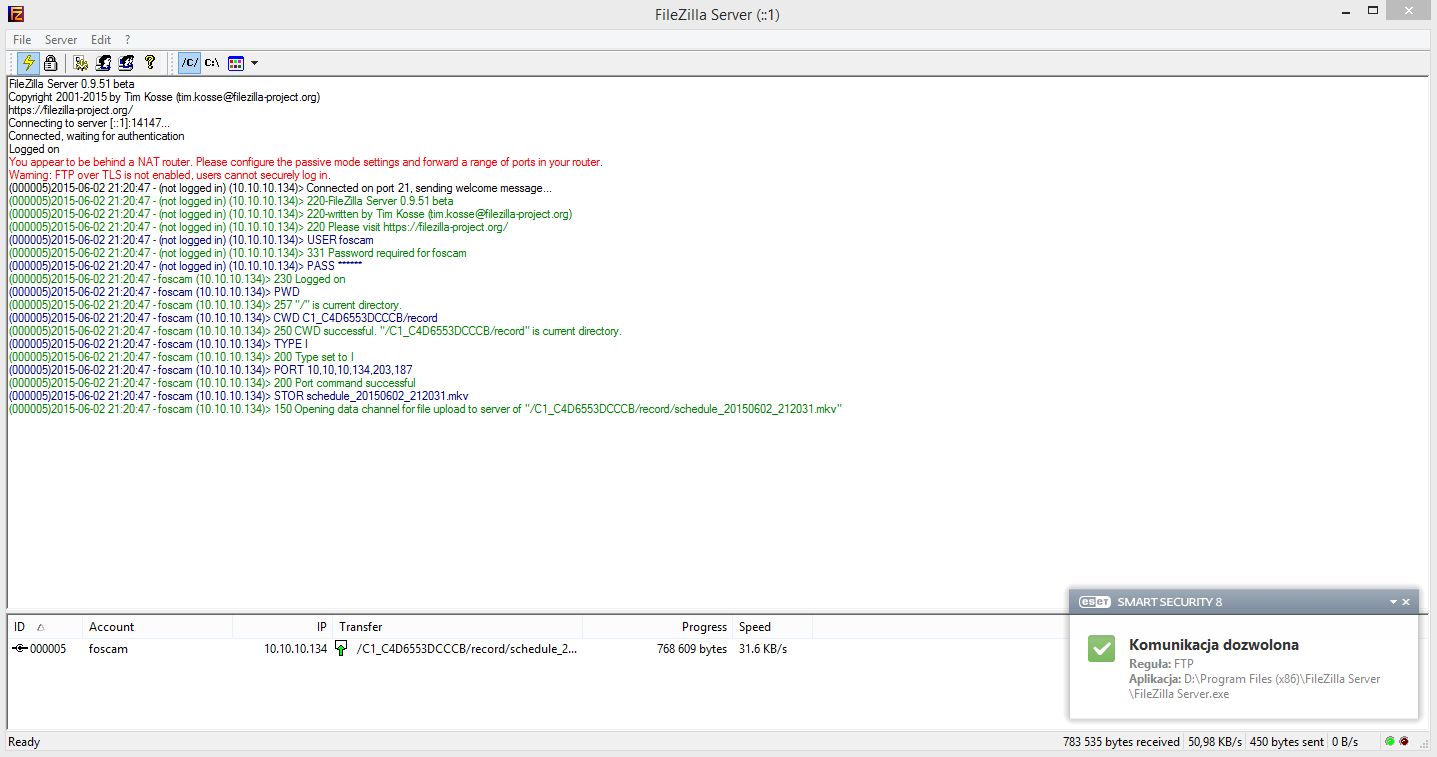Switch to C:\ physical path display

[x=212, y=63]
